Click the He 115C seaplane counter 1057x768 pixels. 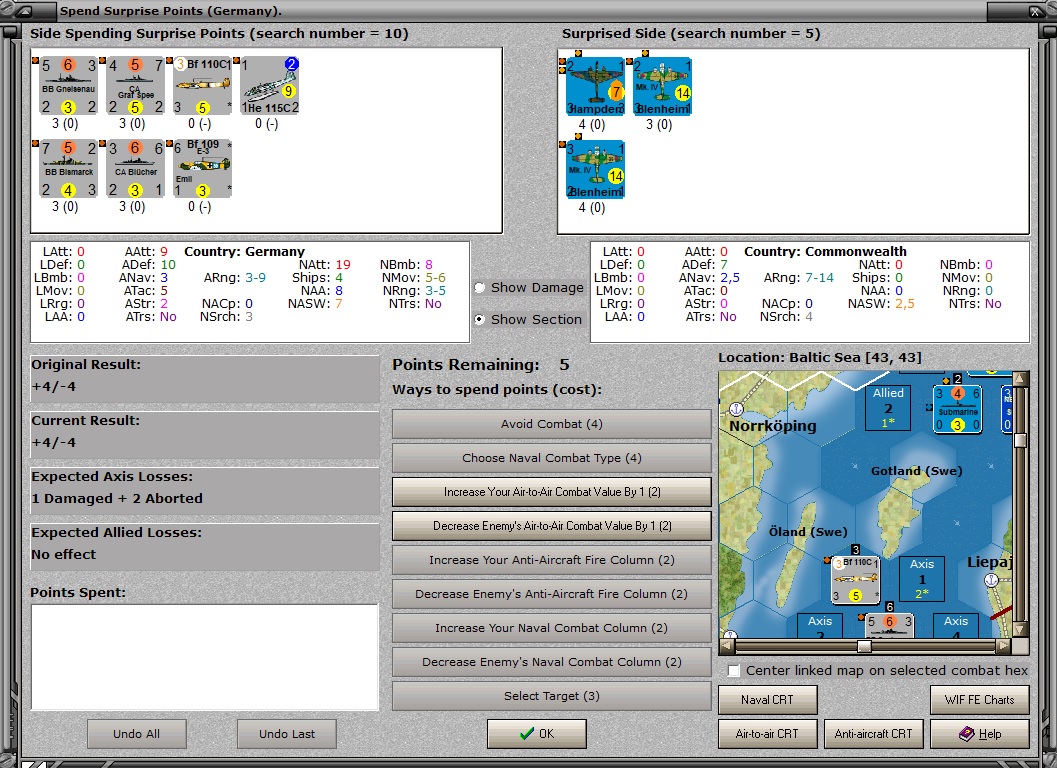(271, 86)
